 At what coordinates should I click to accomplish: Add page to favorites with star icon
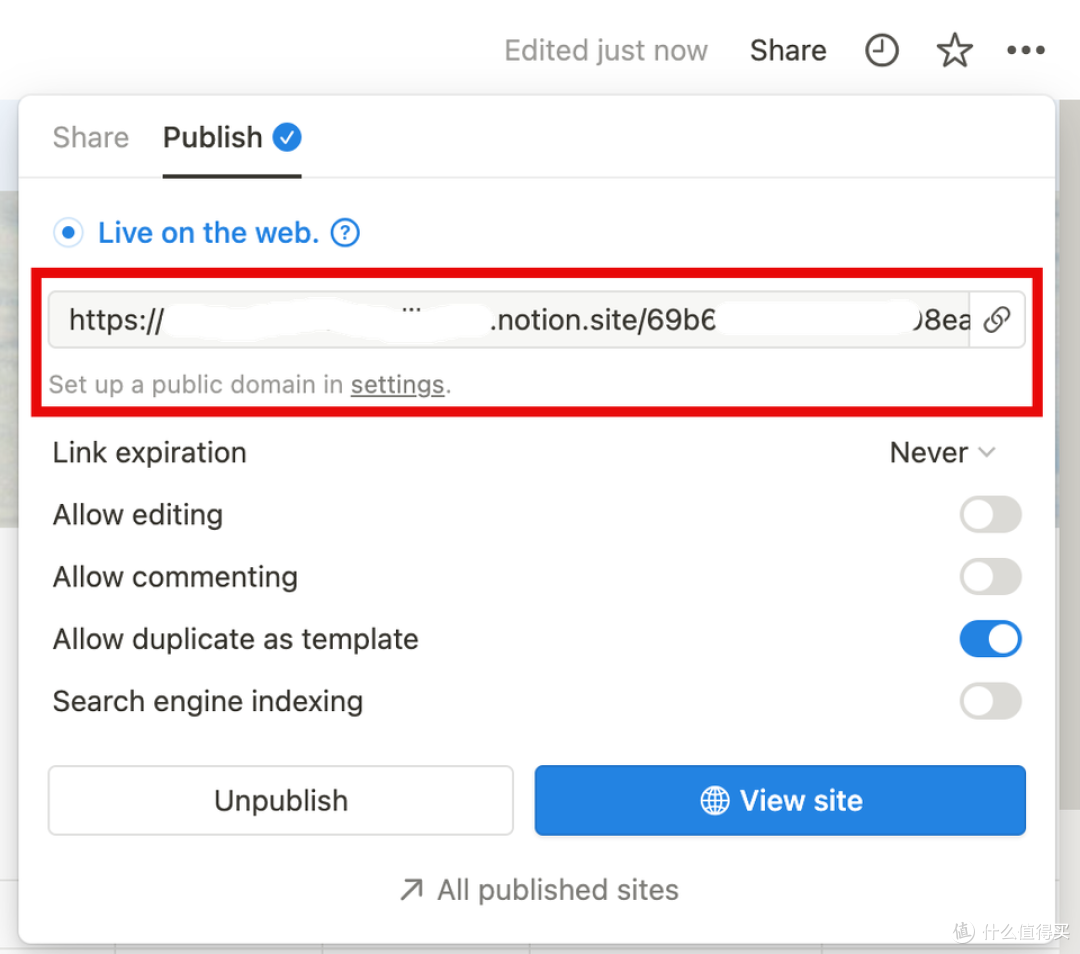(955, 50)
